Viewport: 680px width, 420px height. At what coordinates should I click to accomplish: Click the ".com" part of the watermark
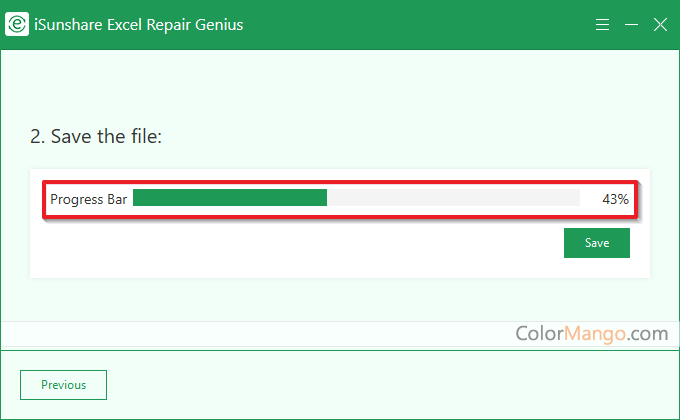[x=649, y=333]
